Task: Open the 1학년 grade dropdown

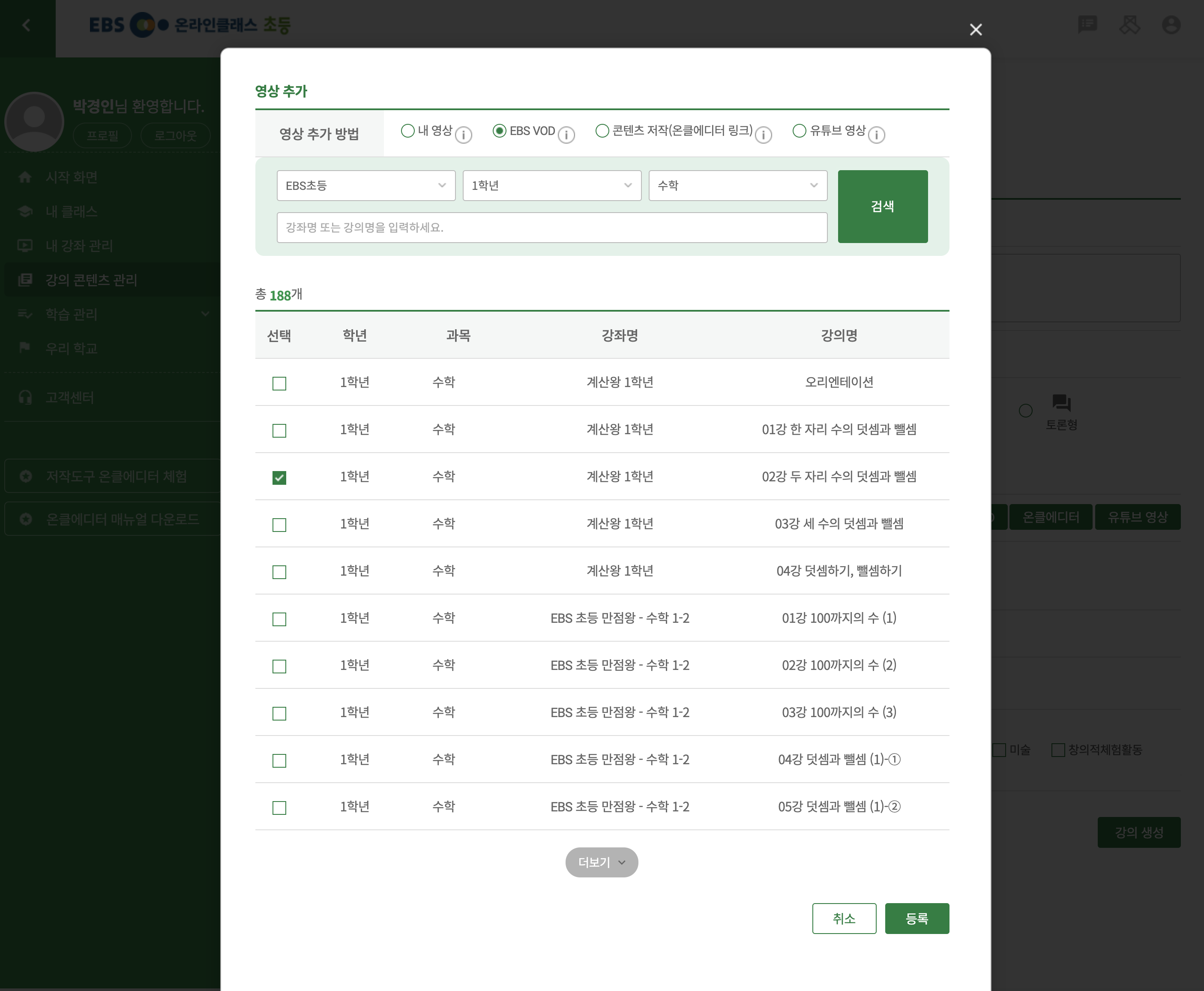Action: 552,186
